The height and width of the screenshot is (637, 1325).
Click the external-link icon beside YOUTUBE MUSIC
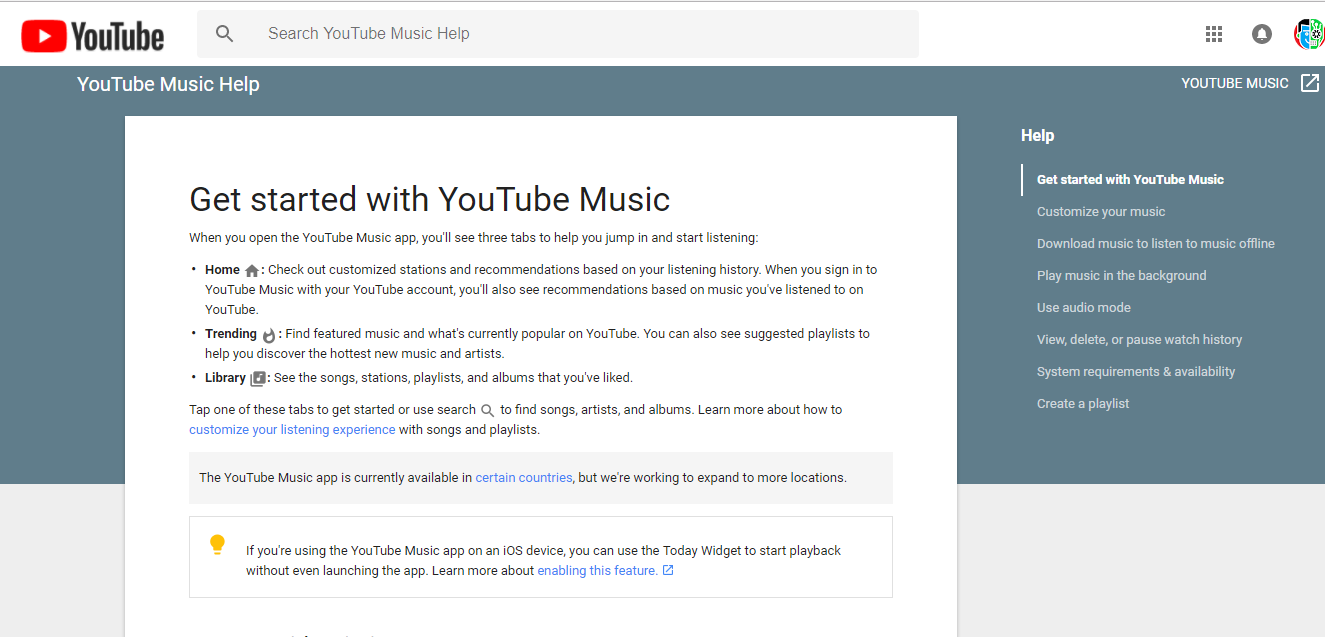tap(1310, 83)
